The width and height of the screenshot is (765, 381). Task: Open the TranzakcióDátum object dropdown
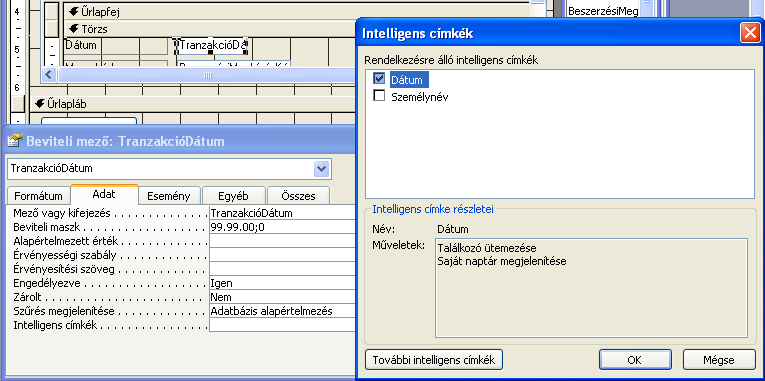point(321,169)
